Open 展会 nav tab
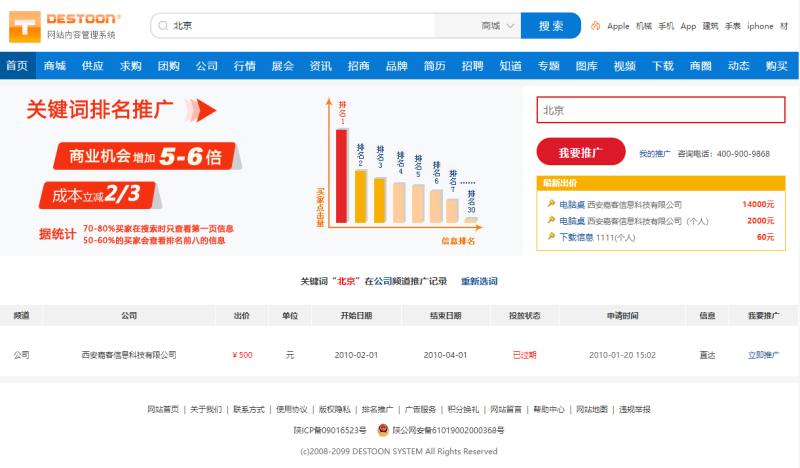The width and height of the screenshot is (800, 468). click(283, 65)
